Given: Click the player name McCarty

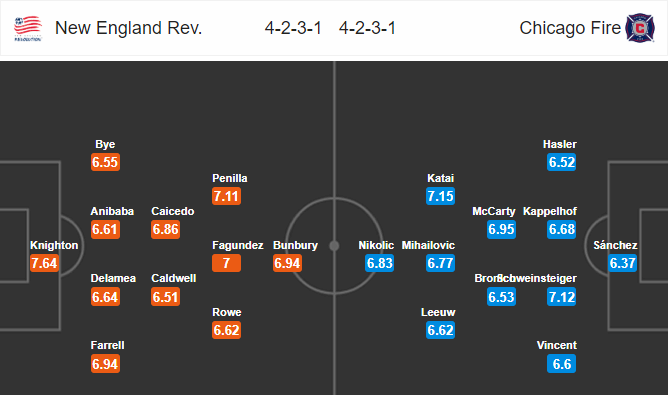Looking at the screenshot, I should (x=494, y=211).
